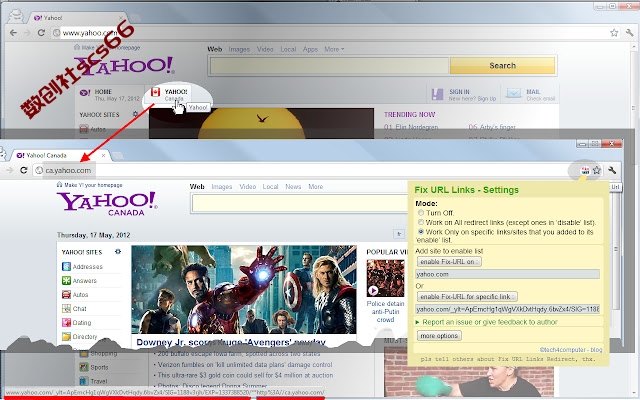Open the Yahoo! Sites gear in the background window
640x400 pixels.
pos(136,114)
